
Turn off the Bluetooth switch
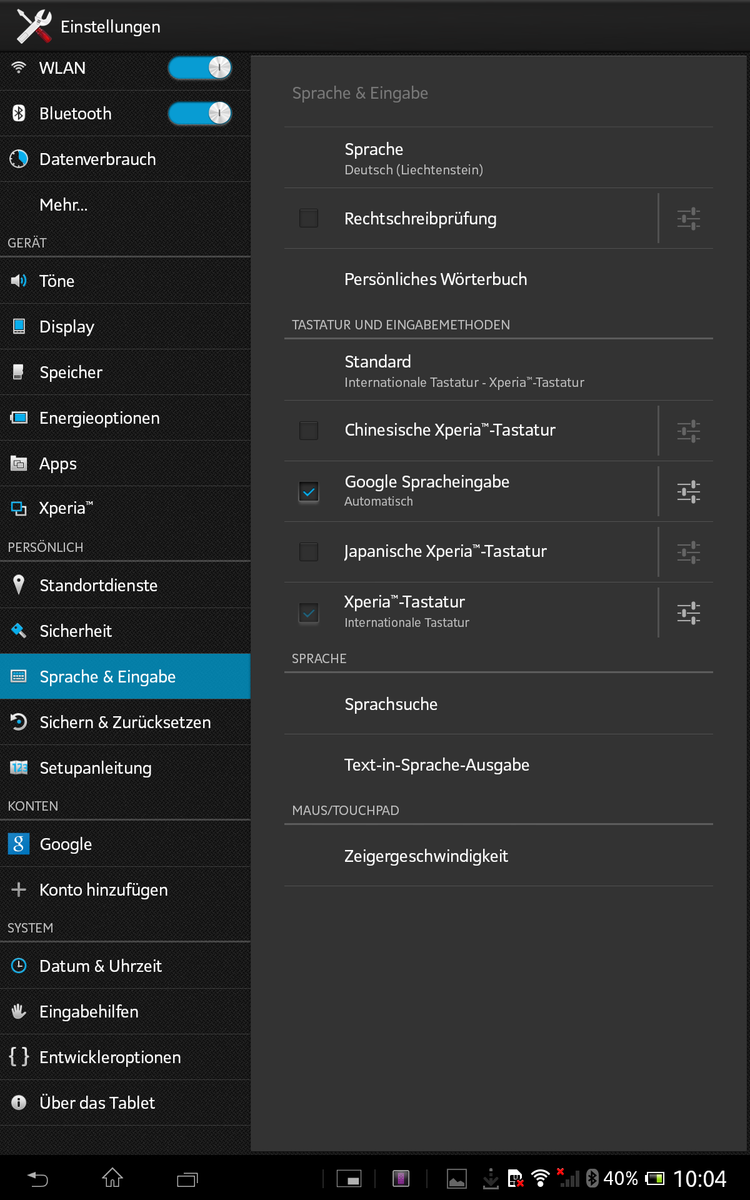coord(200,114)
